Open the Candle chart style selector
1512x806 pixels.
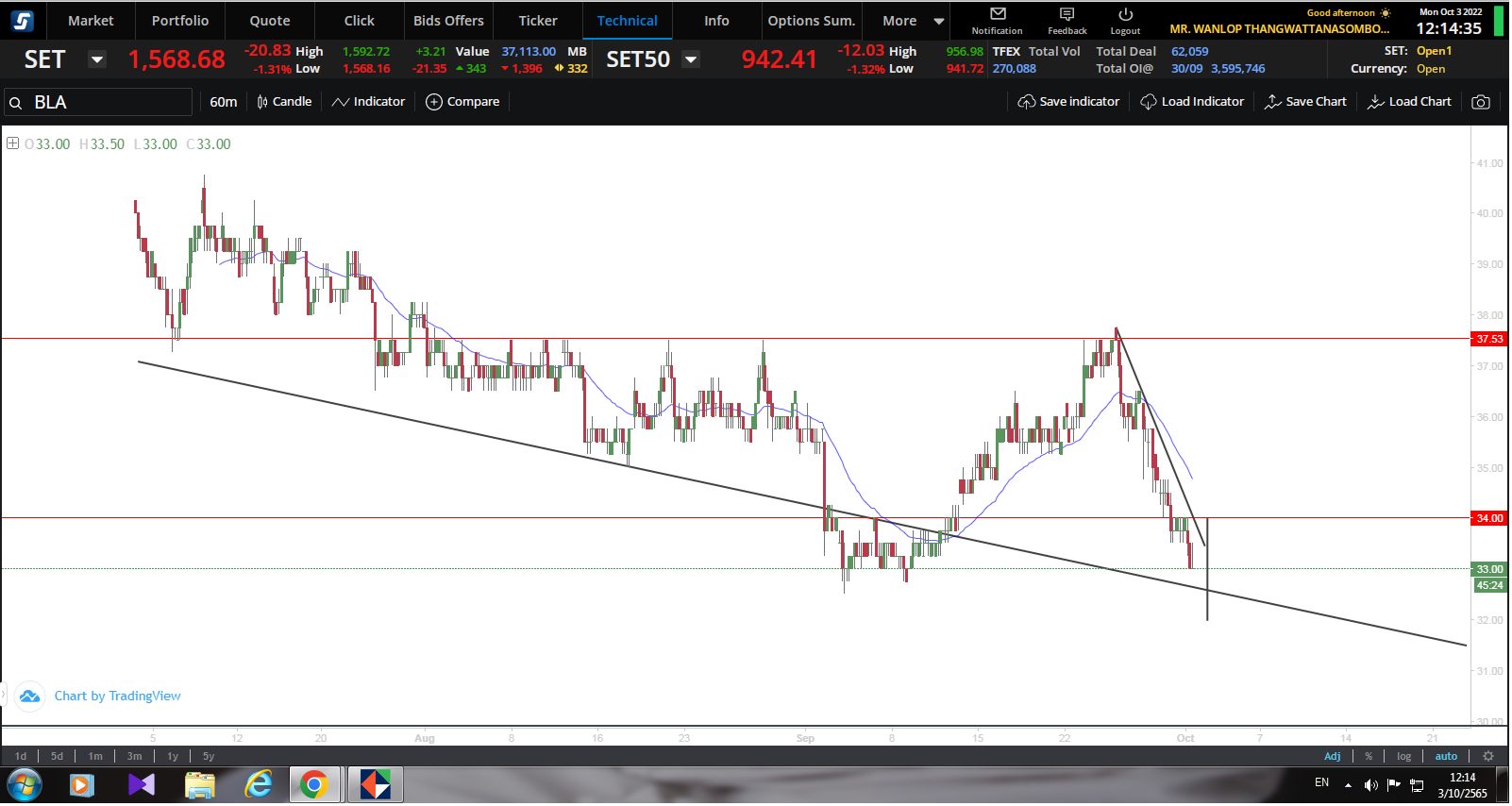(x=284, y=102)
